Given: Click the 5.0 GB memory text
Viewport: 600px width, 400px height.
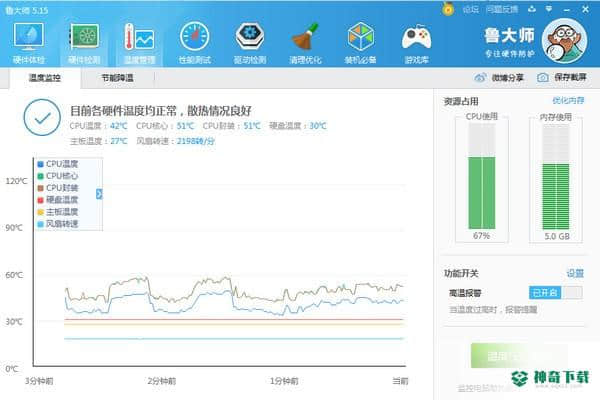Looking at the screenshot, I should pyautogui.click(x=557, y=236).
